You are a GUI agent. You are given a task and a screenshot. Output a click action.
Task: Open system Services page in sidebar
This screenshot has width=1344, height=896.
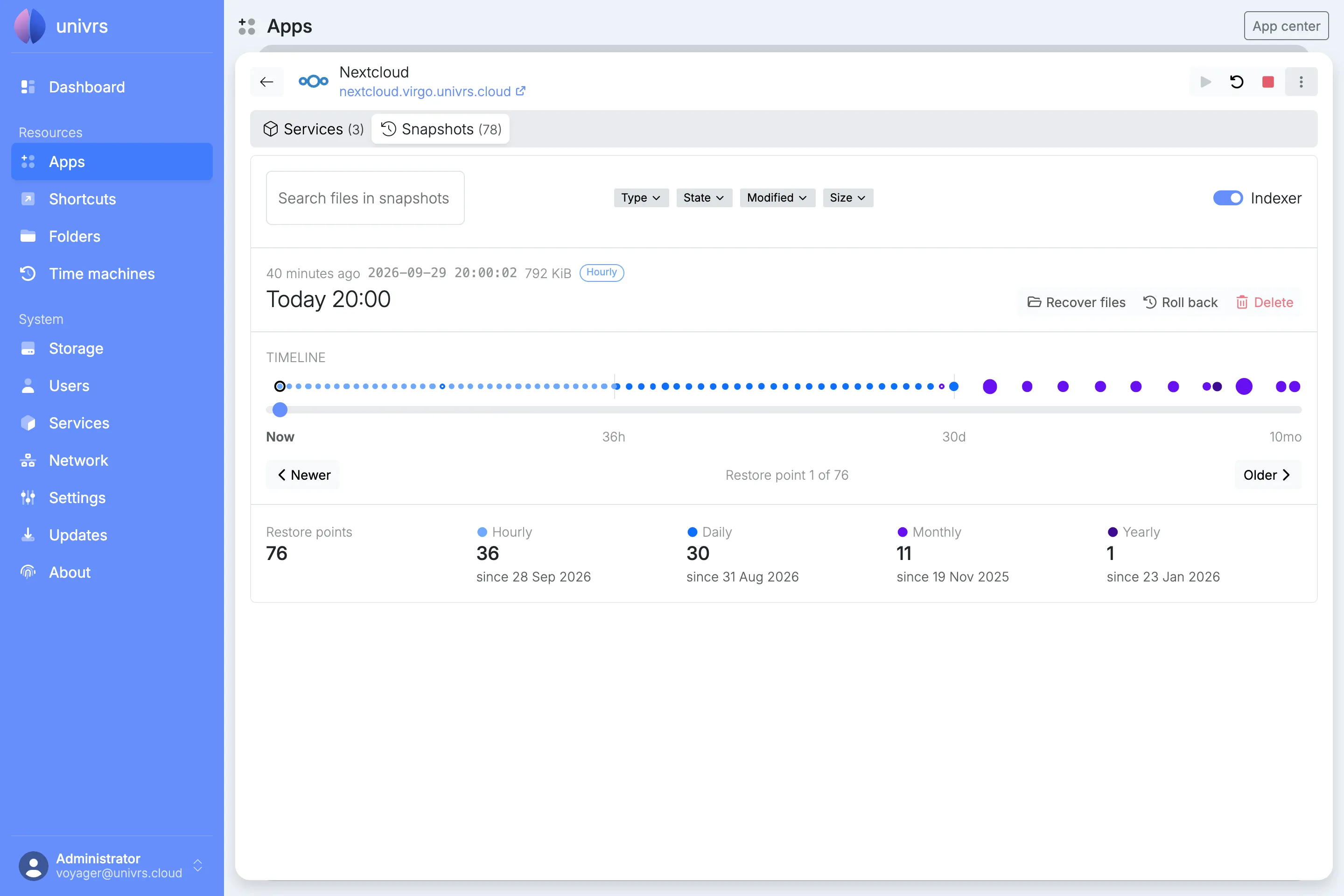click(x=112, y=423)
